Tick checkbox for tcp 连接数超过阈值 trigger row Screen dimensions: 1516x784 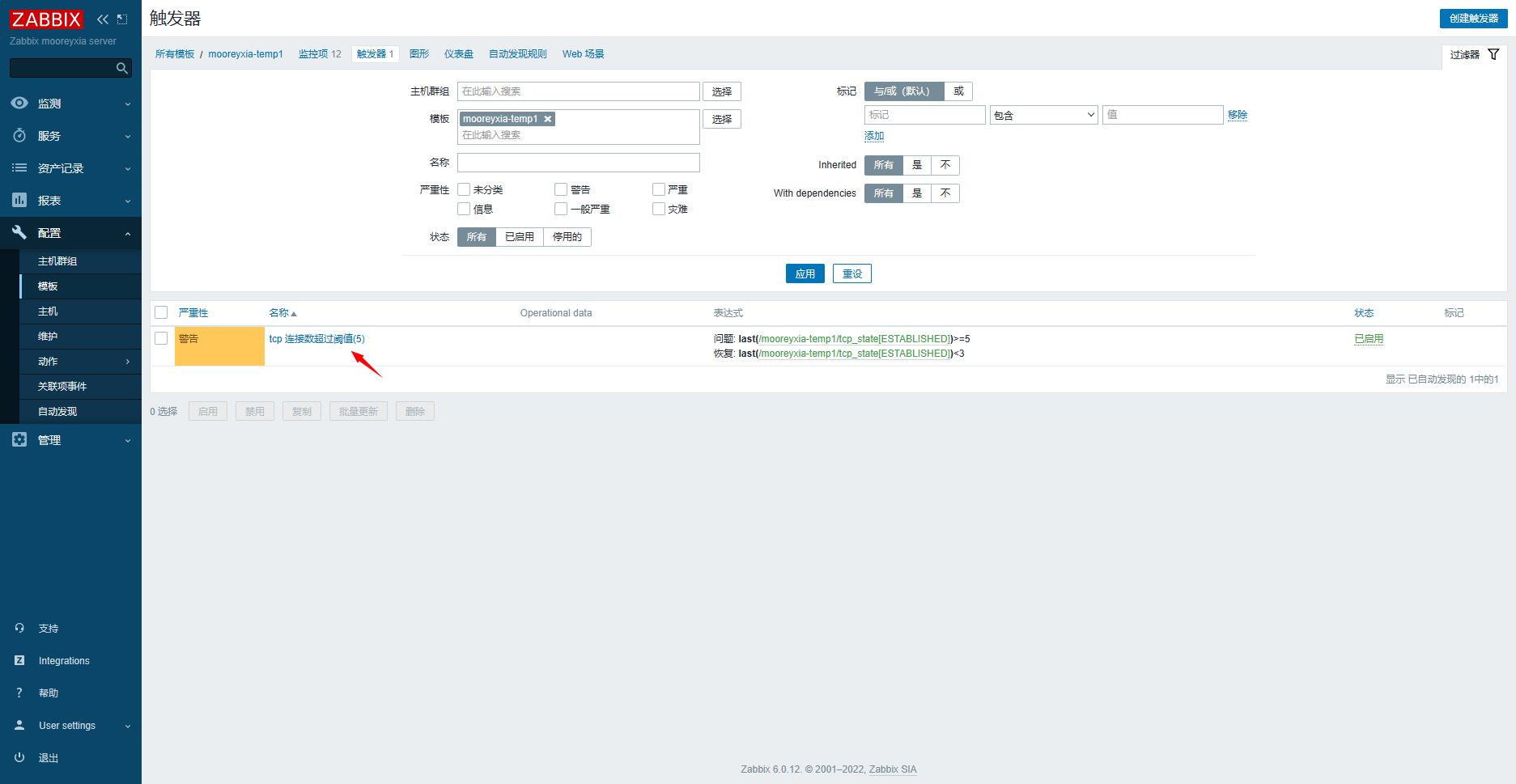(161, 338)
